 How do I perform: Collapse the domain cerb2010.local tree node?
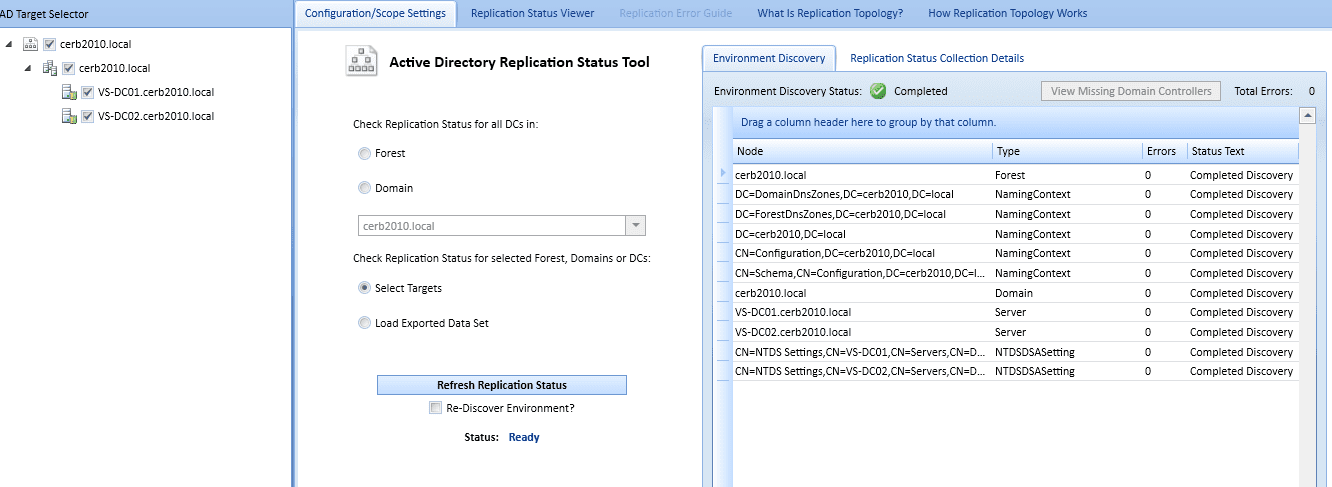click(x=29, y=68)
